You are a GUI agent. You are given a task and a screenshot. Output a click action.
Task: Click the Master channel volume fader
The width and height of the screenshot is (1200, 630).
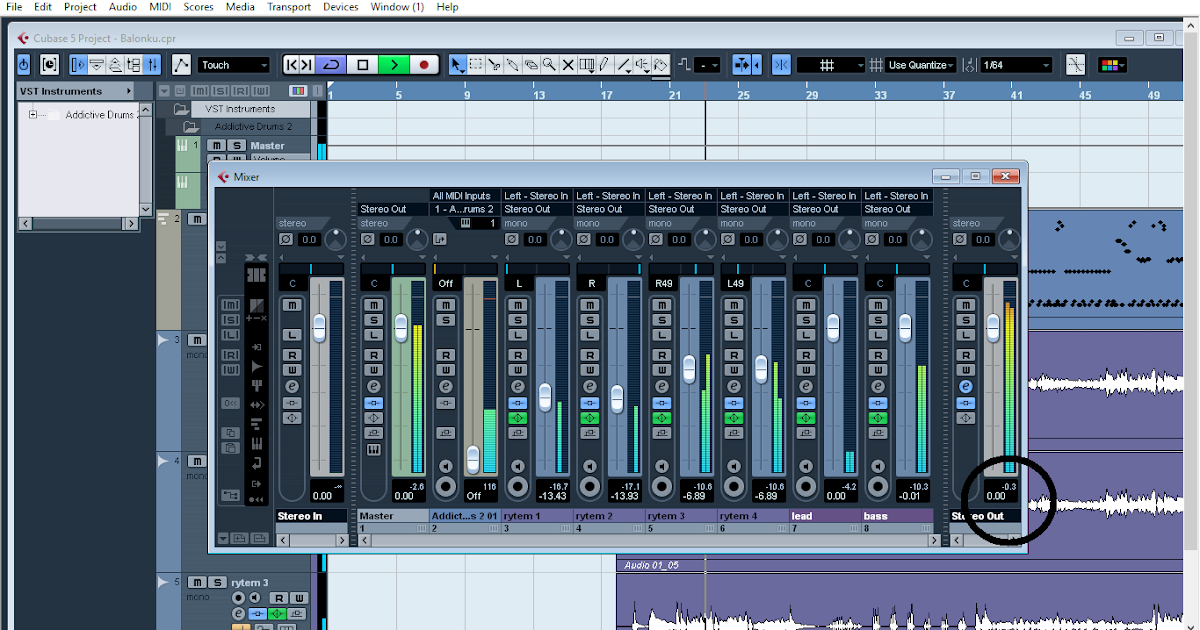click(x=400, y=327)
